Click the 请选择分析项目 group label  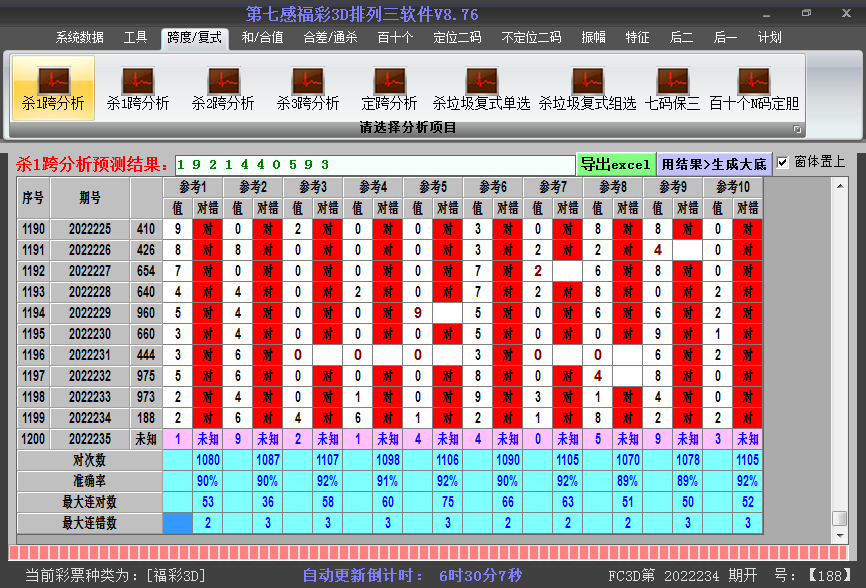(408, 128)
